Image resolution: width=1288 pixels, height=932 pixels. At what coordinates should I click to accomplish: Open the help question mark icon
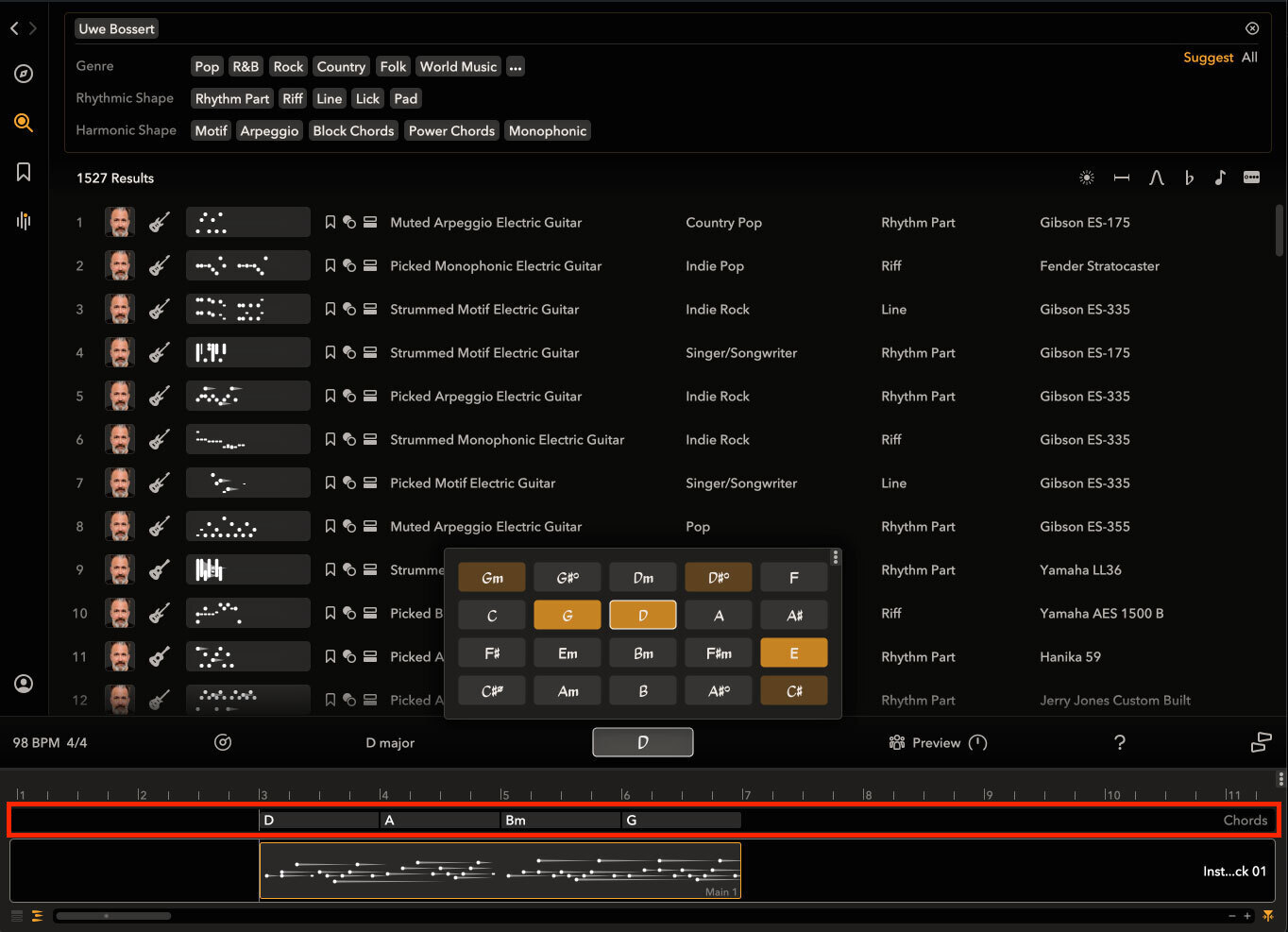(1119, 742)
